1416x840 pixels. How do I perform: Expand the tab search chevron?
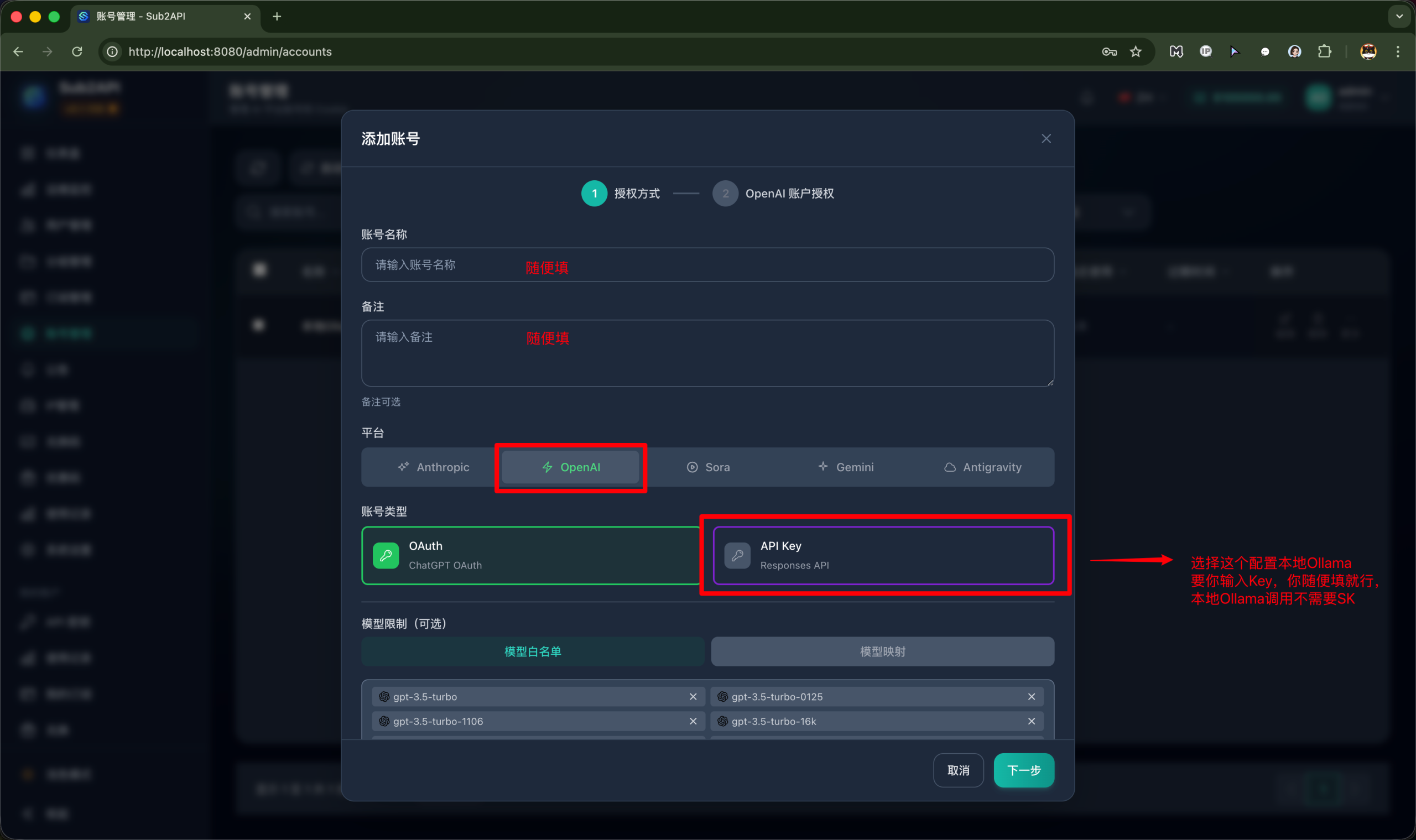click(x=1399, y=17)
